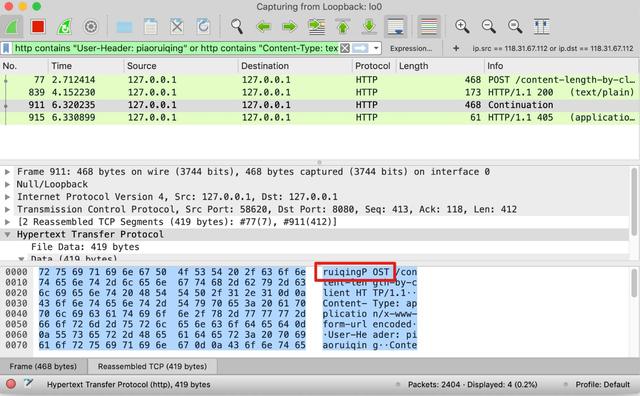This screenshot has height=396, width=640.
Task: Select the File Data: 419 bytes line
Action: (85, 247)
